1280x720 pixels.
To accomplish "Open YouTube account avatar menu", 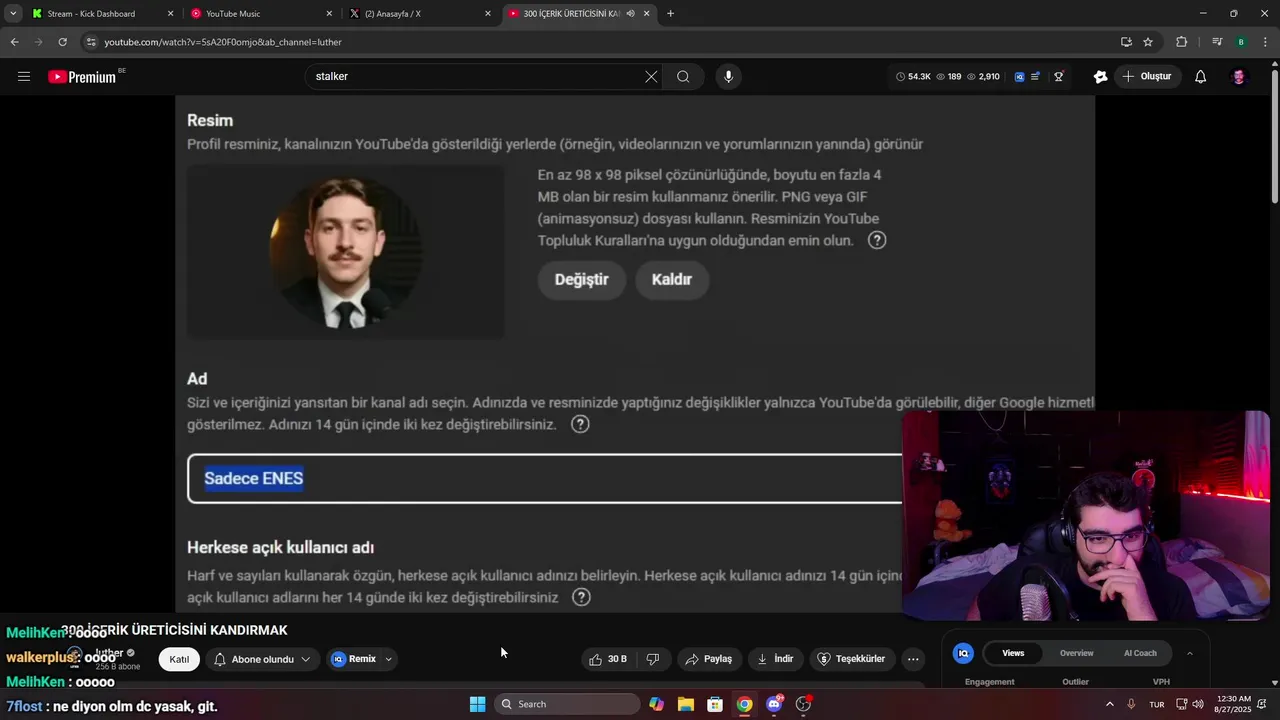I will (x=1238, y=76).
